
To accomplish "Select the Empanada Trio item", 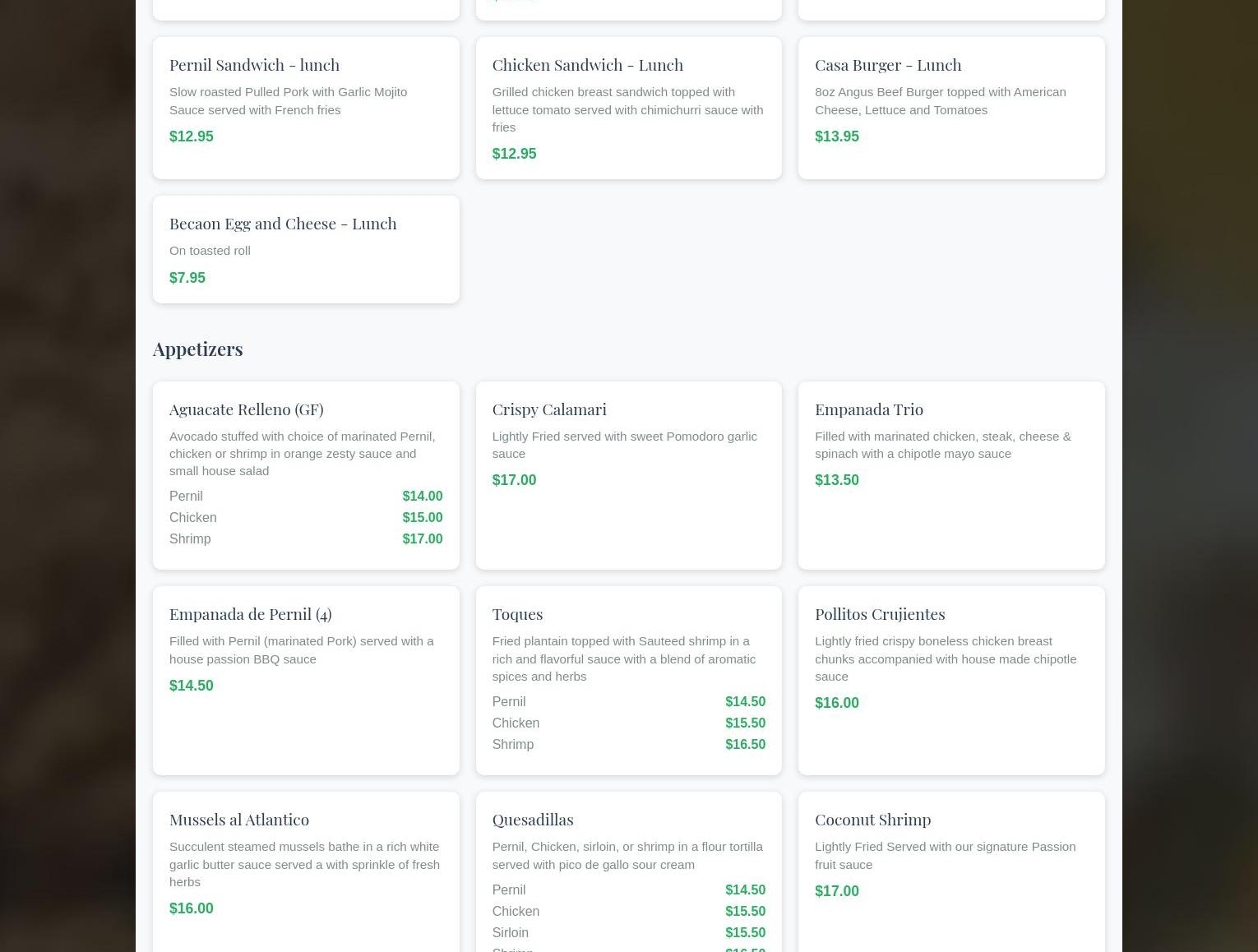I will (x=868, y=409).
